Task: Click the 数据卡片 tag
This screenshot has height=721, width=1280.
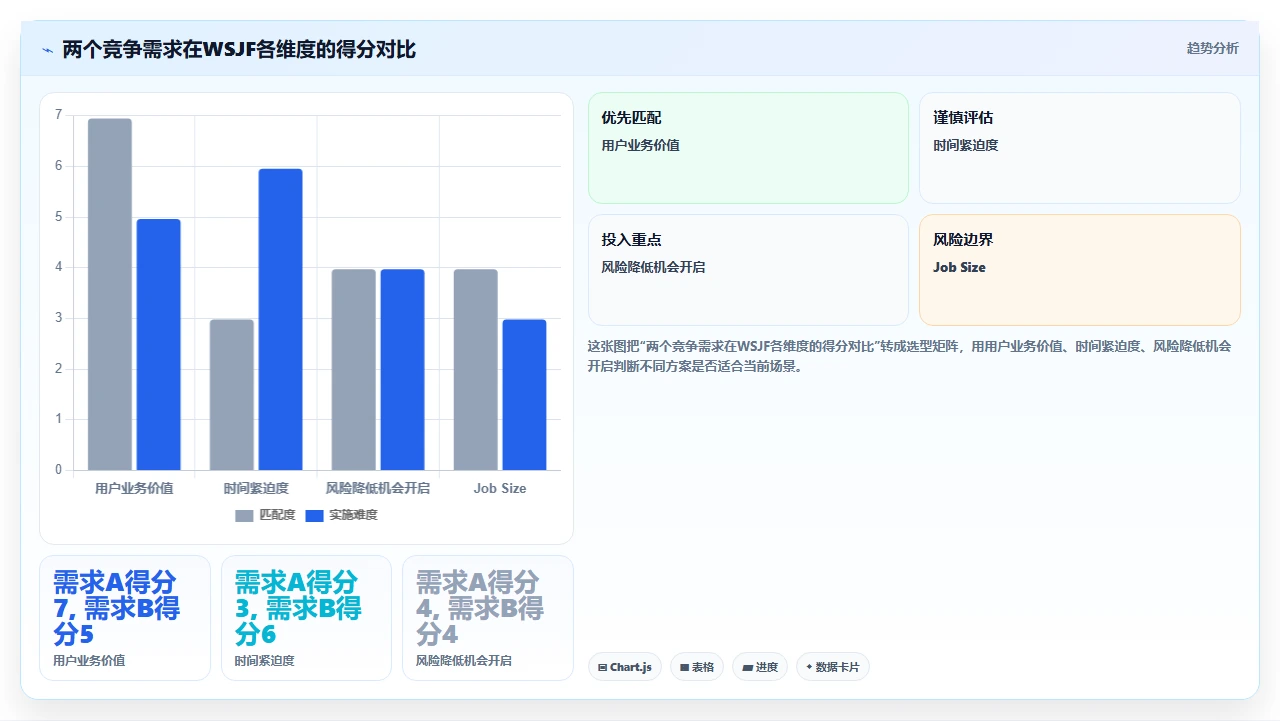Action: coord(833,667)
